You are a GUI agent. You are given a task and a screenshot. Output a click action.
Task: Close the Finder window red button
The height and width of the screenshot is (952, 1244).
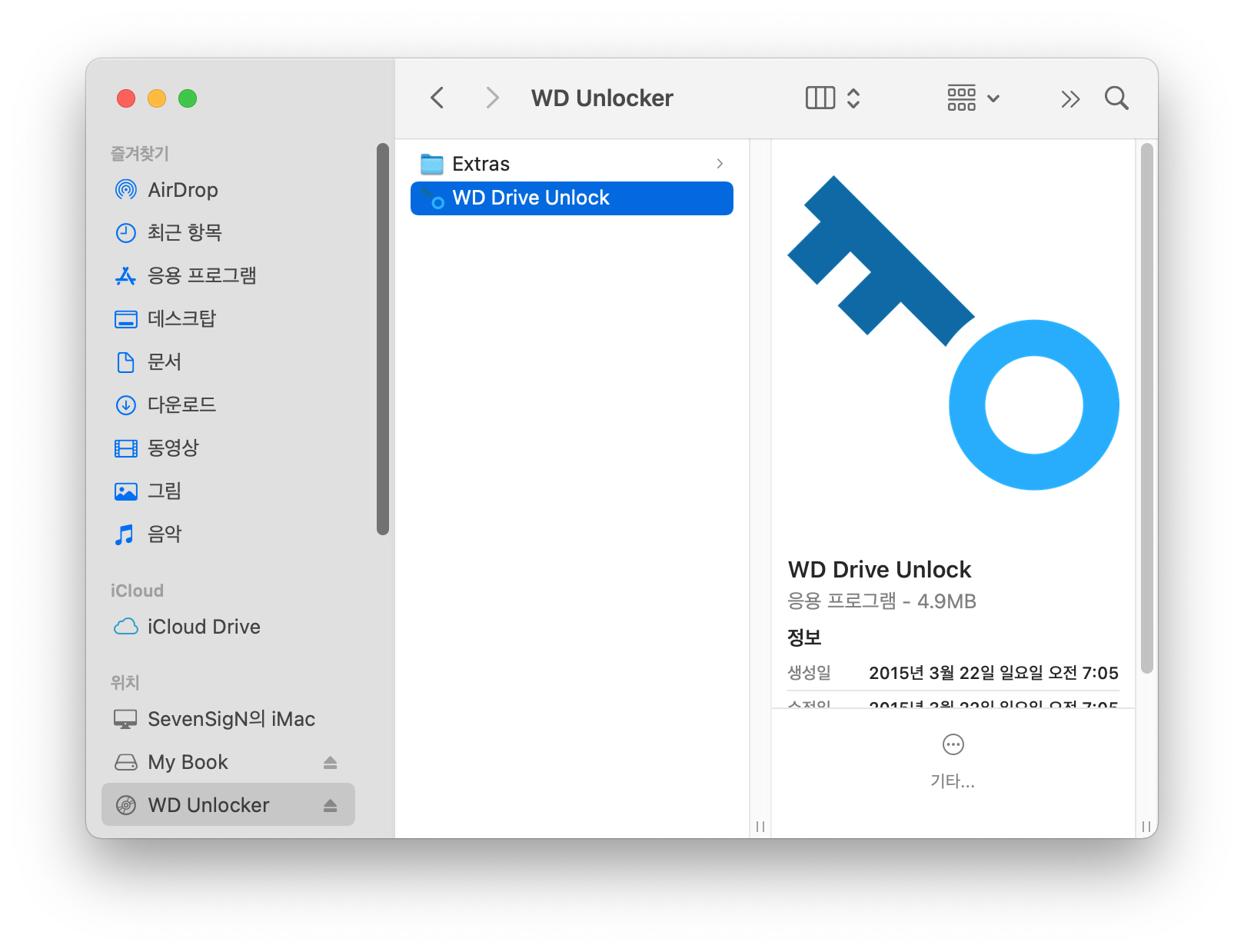[x=126, y=98]
